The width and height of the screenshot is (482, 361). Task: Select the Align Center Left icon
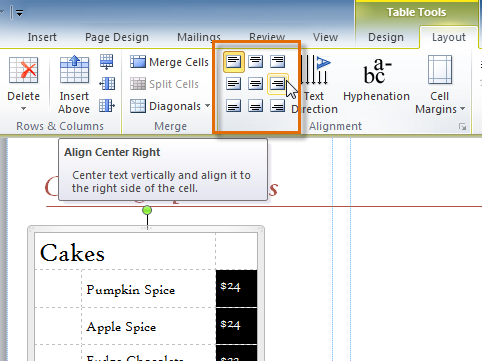tap(233, 84)
